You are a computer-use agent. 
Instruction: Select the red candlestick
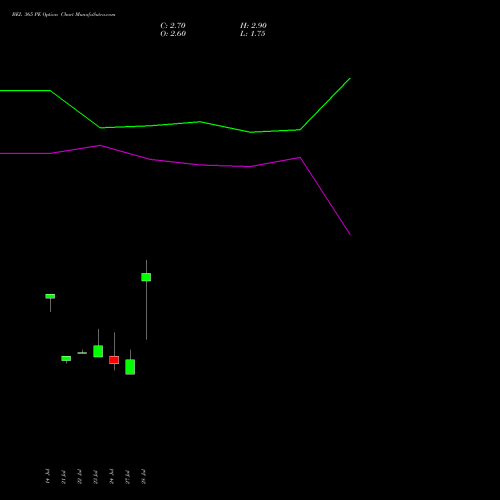click(x=114, y=360)
